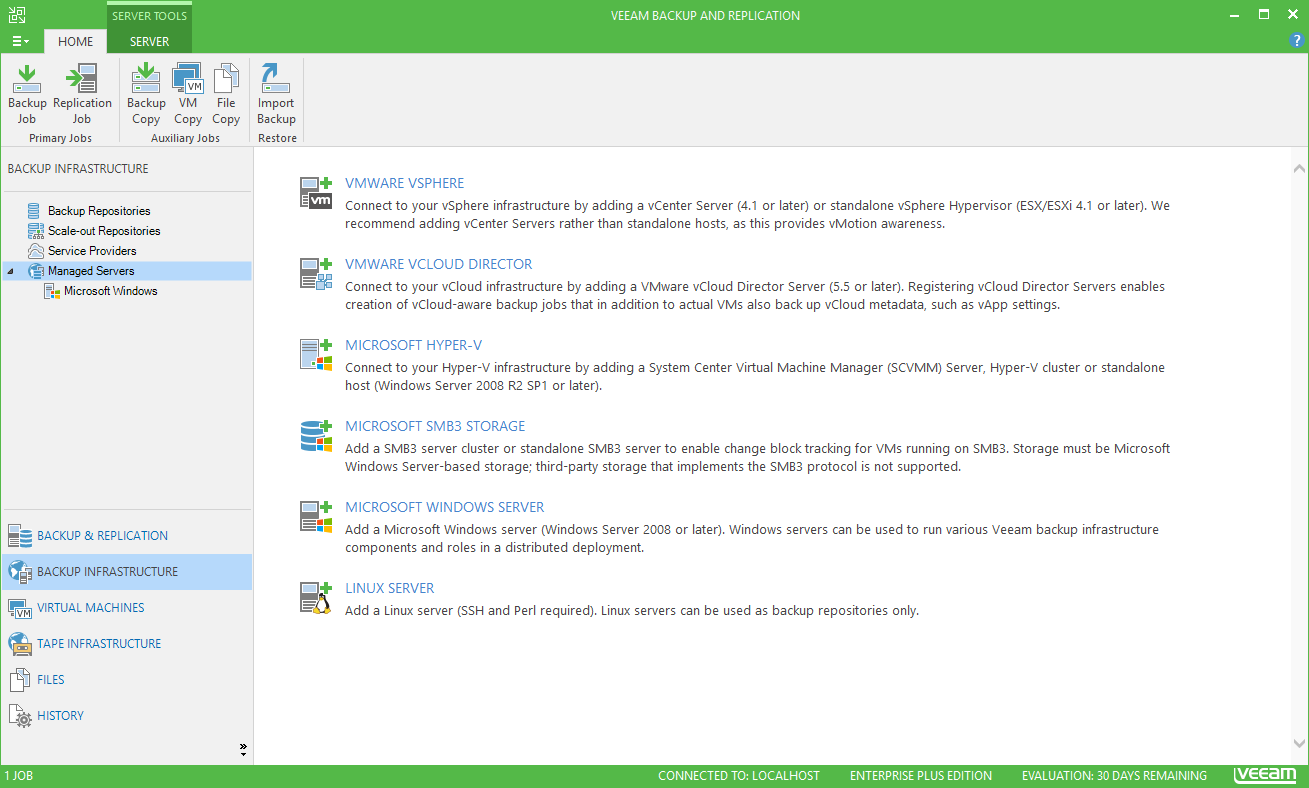Viewport: 1309px width, 788px height.
Task: Select the Server Tools contextual tab header
Action: click(149, 16)
